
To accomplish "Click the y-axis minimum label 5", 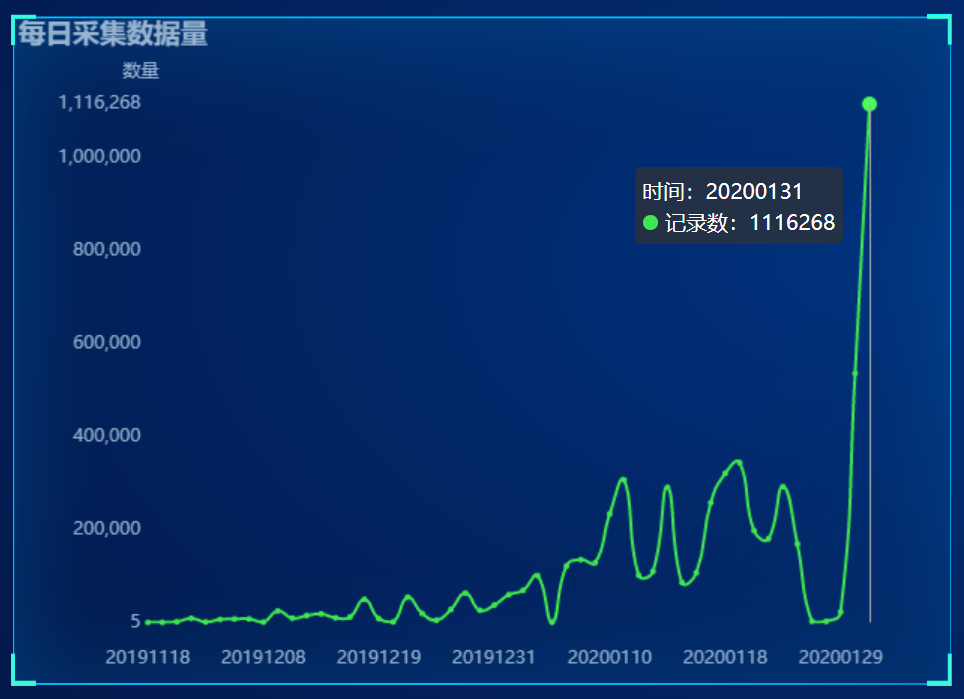I will (x=136, y=621).
